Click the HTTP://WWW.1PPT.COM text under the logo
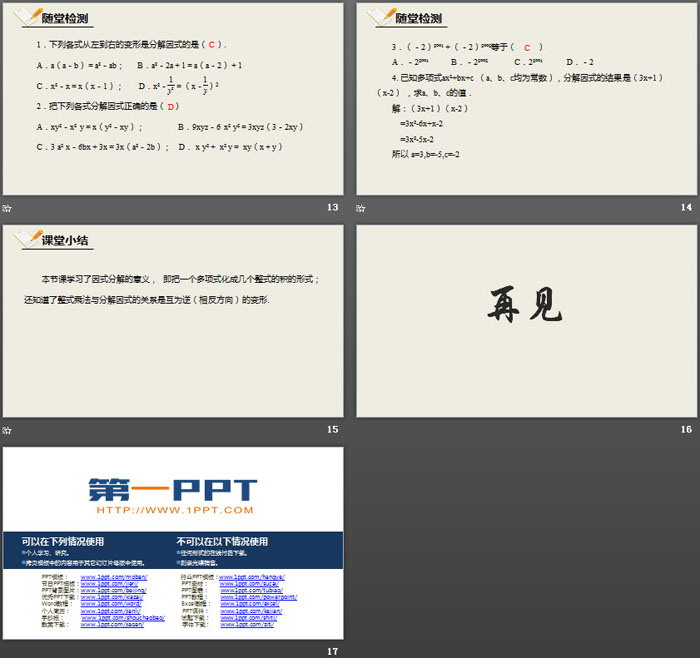Image resolution: width=700 pixels, height=658 pixels. (x=172, y=511)
